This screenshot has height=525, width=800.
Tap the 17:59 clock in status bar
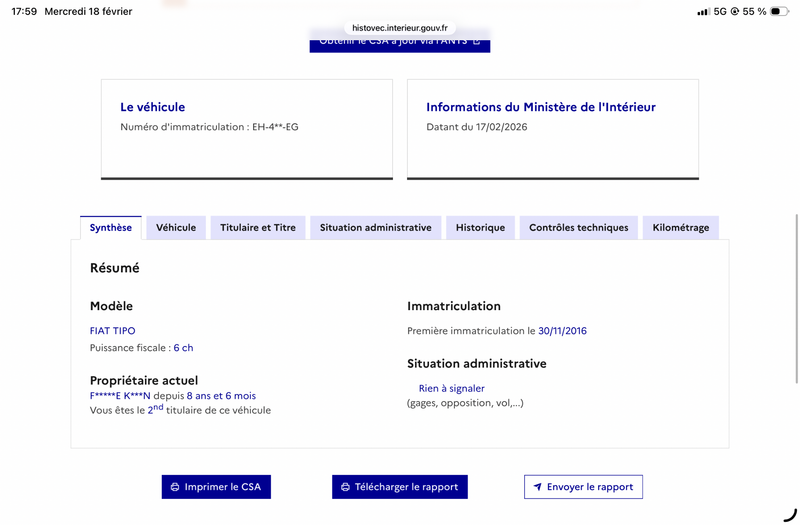(24, 11)
